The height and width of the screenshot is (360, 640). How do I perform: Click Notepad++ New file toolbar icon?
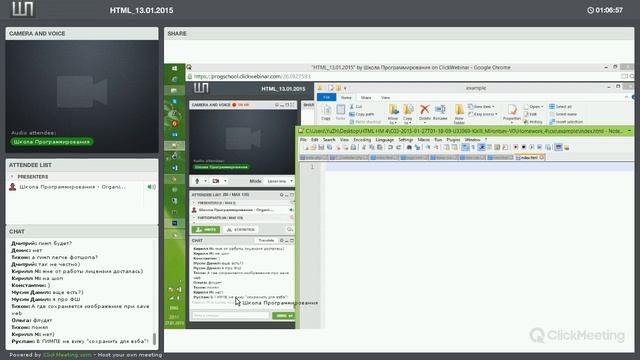coord(307,147)
